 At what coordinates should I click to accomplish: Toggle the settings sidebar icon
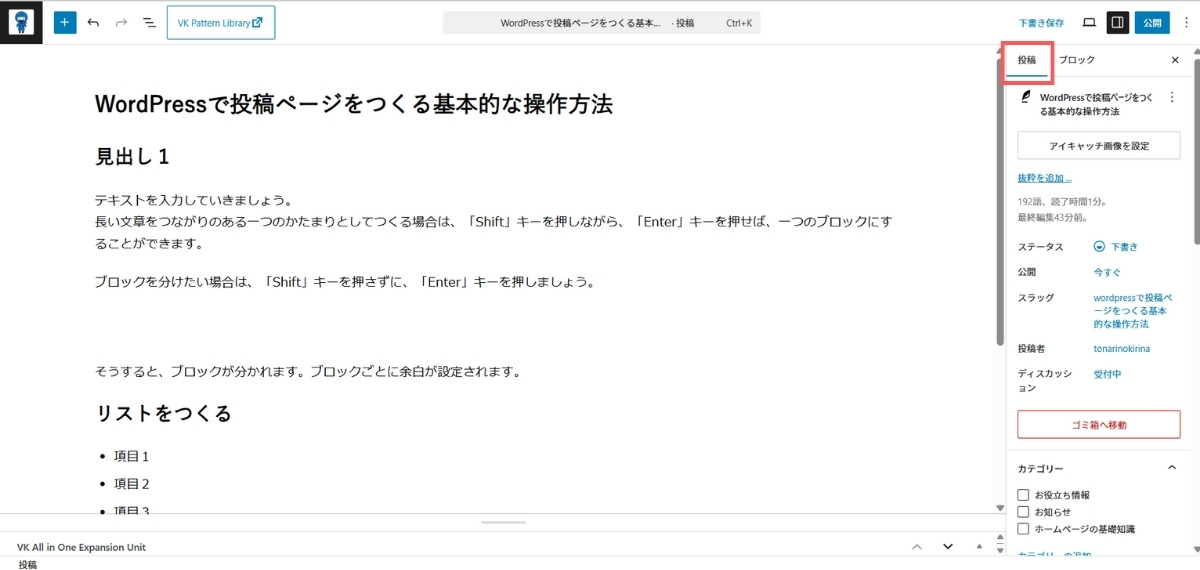1118,22
